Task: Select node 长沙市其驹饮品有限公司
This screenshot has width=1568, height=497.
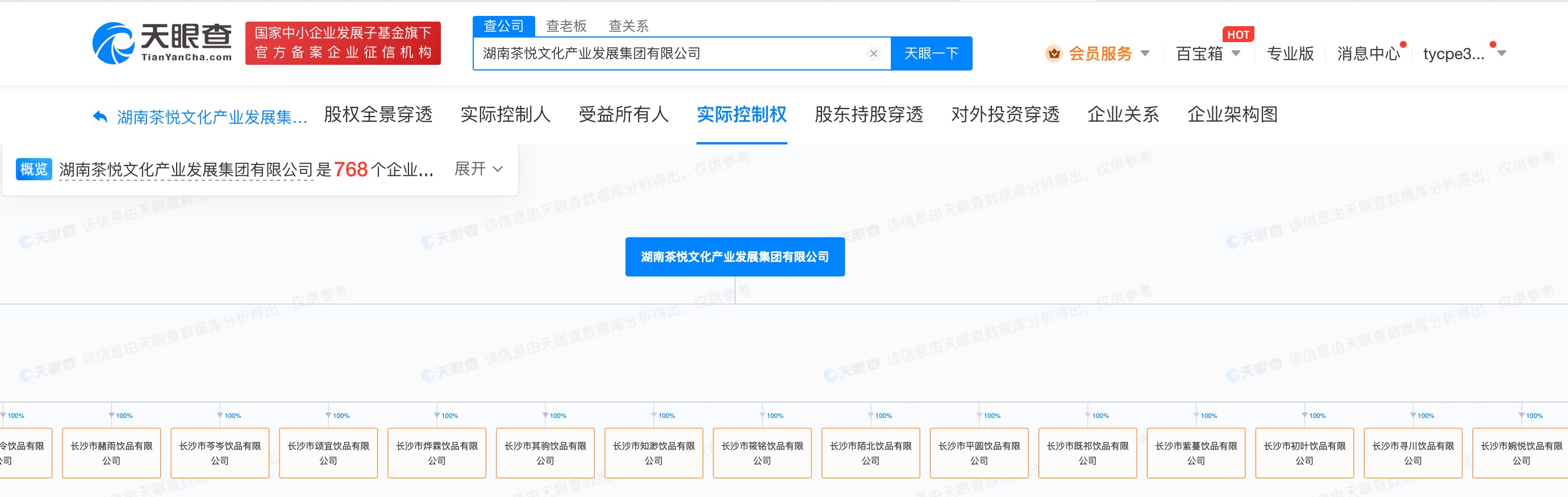Action: pos(545,453)
